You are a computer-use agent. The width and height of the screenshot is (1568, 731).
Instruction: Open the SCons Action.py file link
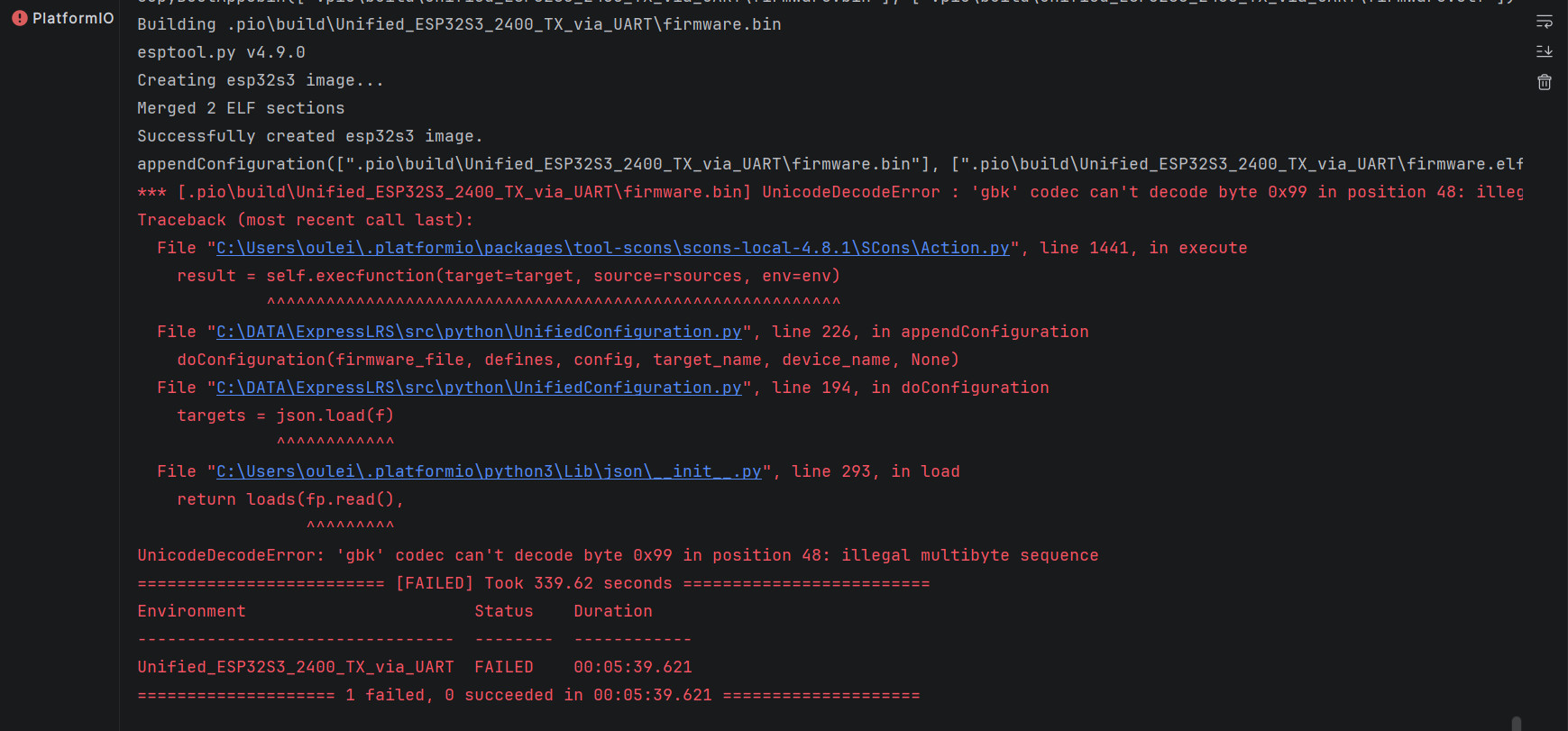click(x=613, y=248)
